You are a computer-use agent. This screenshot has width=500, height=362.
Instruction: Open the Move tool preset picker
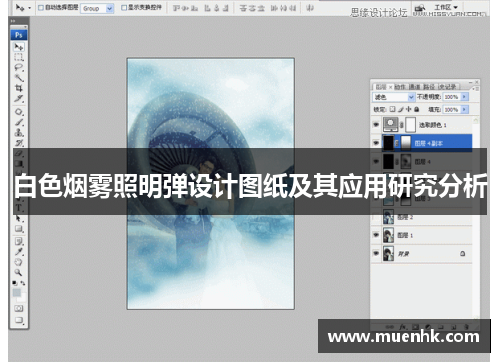coord(29,8)
